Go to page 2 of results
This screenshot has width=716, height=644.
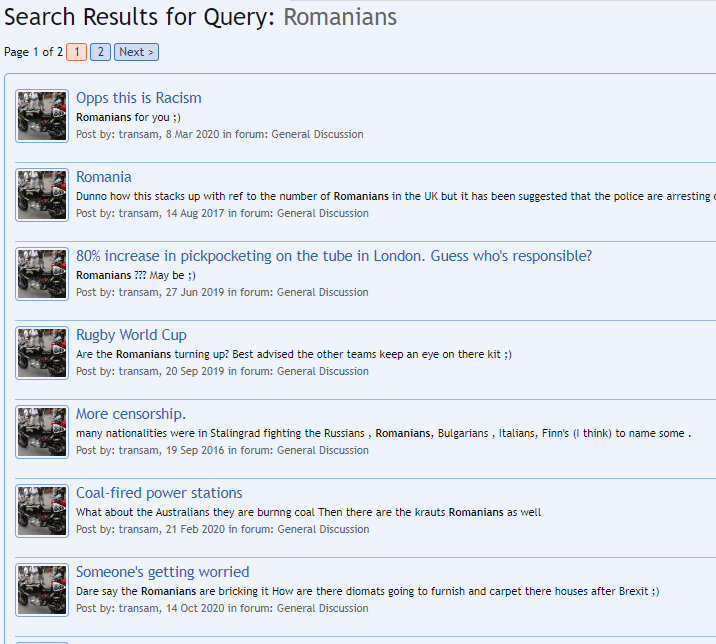click(x=100, y=52)
